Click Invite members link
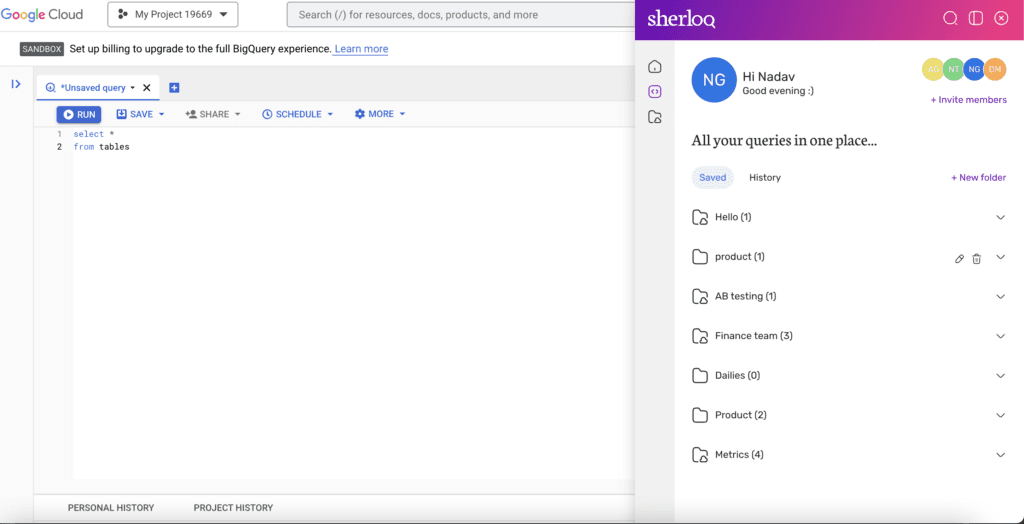Viewport: 1024px width, 524px height. coord(968,100)
